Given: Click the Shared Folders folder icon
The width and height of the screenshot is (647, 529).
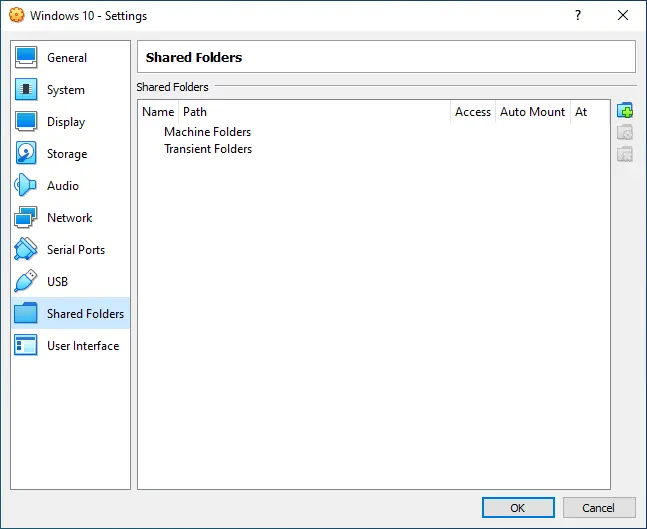Looking at the screenshot, I should (26, 313).
